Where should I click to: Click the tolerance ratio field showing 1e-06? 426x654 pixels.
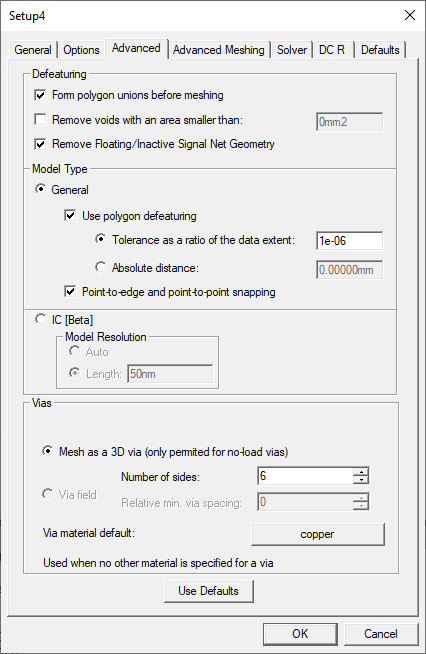pos(349,241)
